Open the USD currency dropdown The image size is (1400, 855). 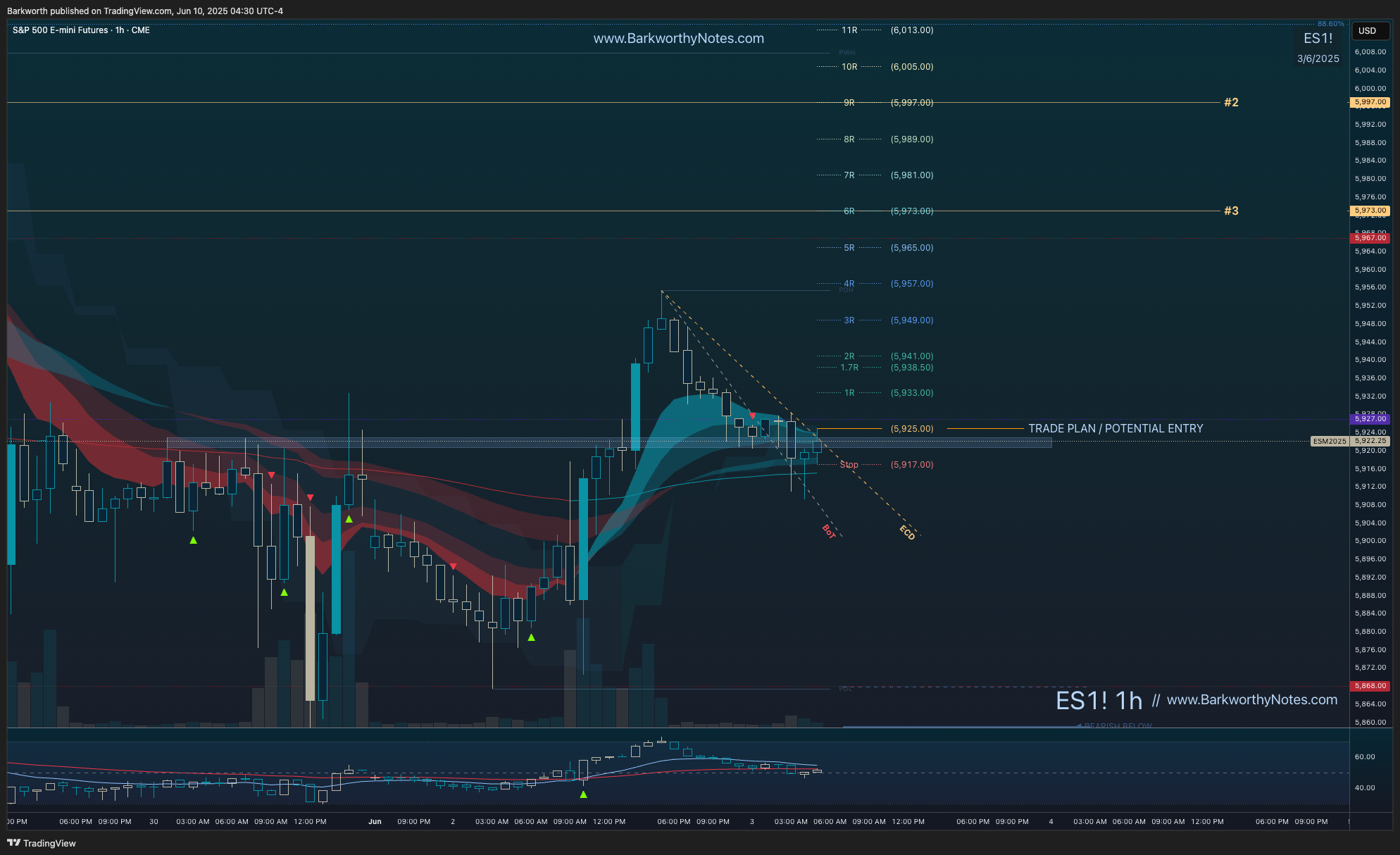1370,31
